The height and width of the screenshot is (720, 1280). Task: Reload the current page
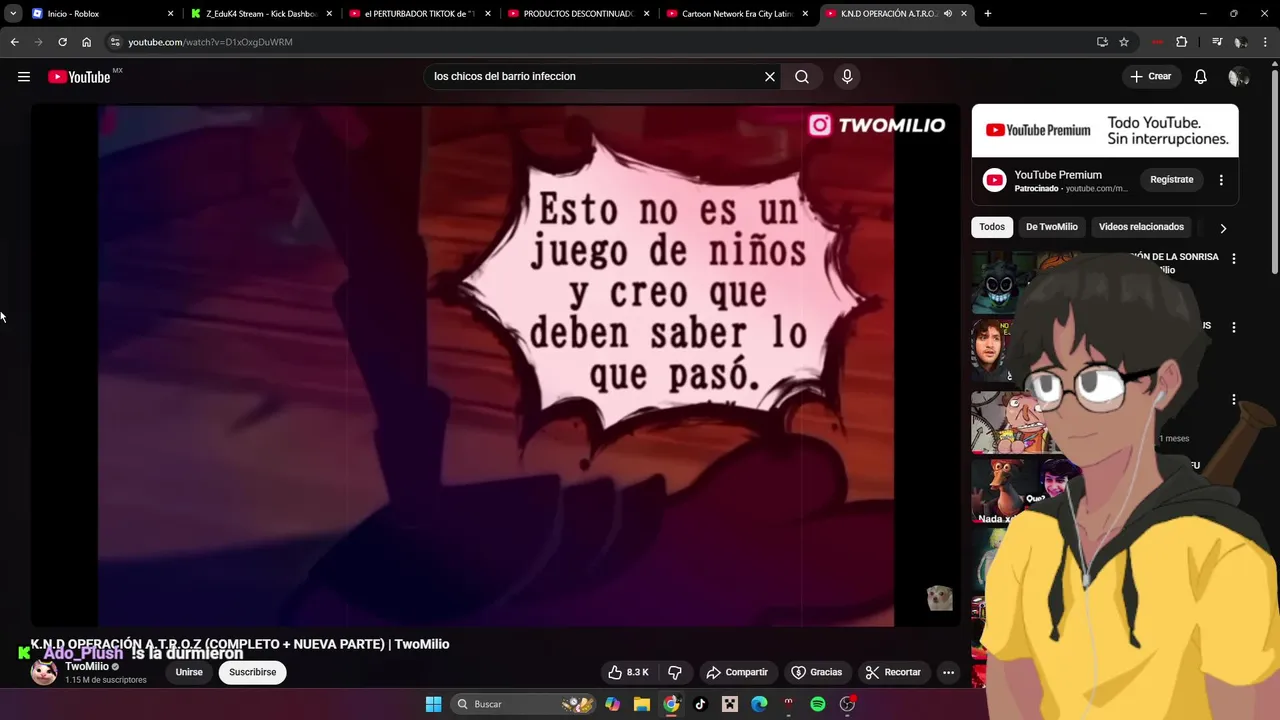[62, 42]
